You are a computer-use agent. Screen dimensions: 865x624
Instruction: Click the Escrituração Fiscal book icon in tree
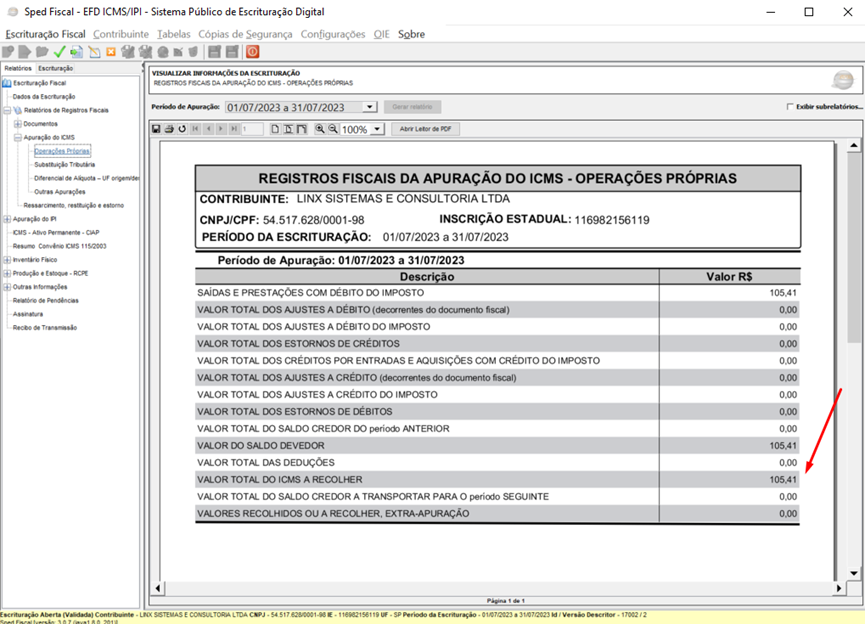coord(7,83)
